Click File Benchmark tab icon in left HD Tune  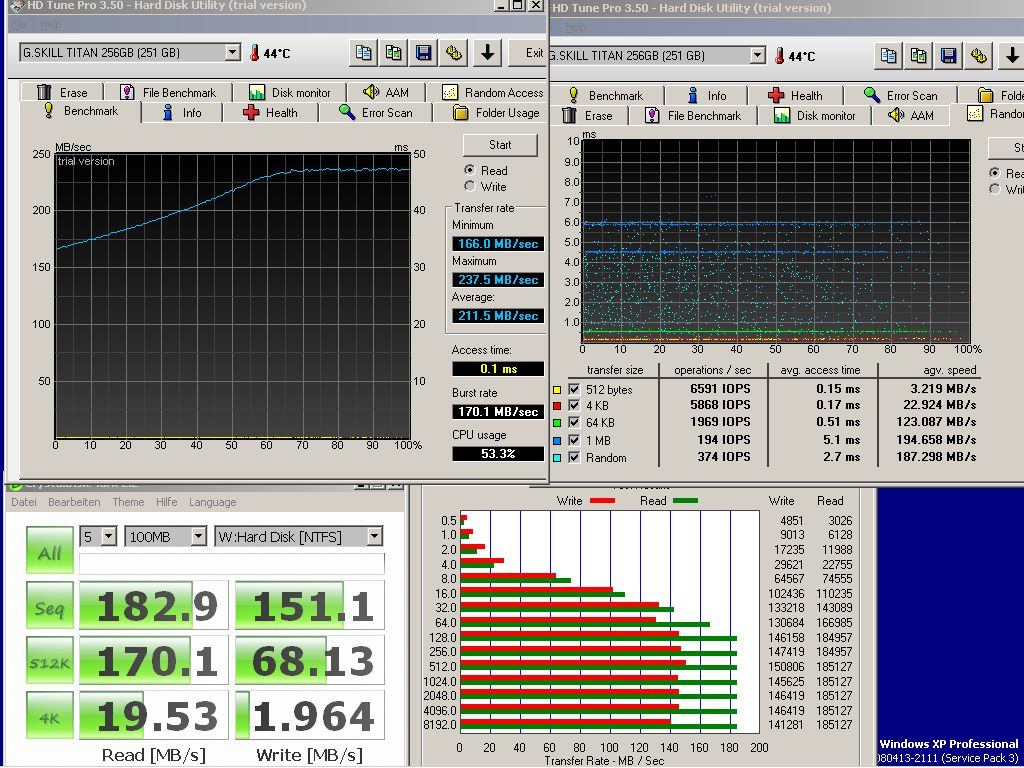coord(128,92)
